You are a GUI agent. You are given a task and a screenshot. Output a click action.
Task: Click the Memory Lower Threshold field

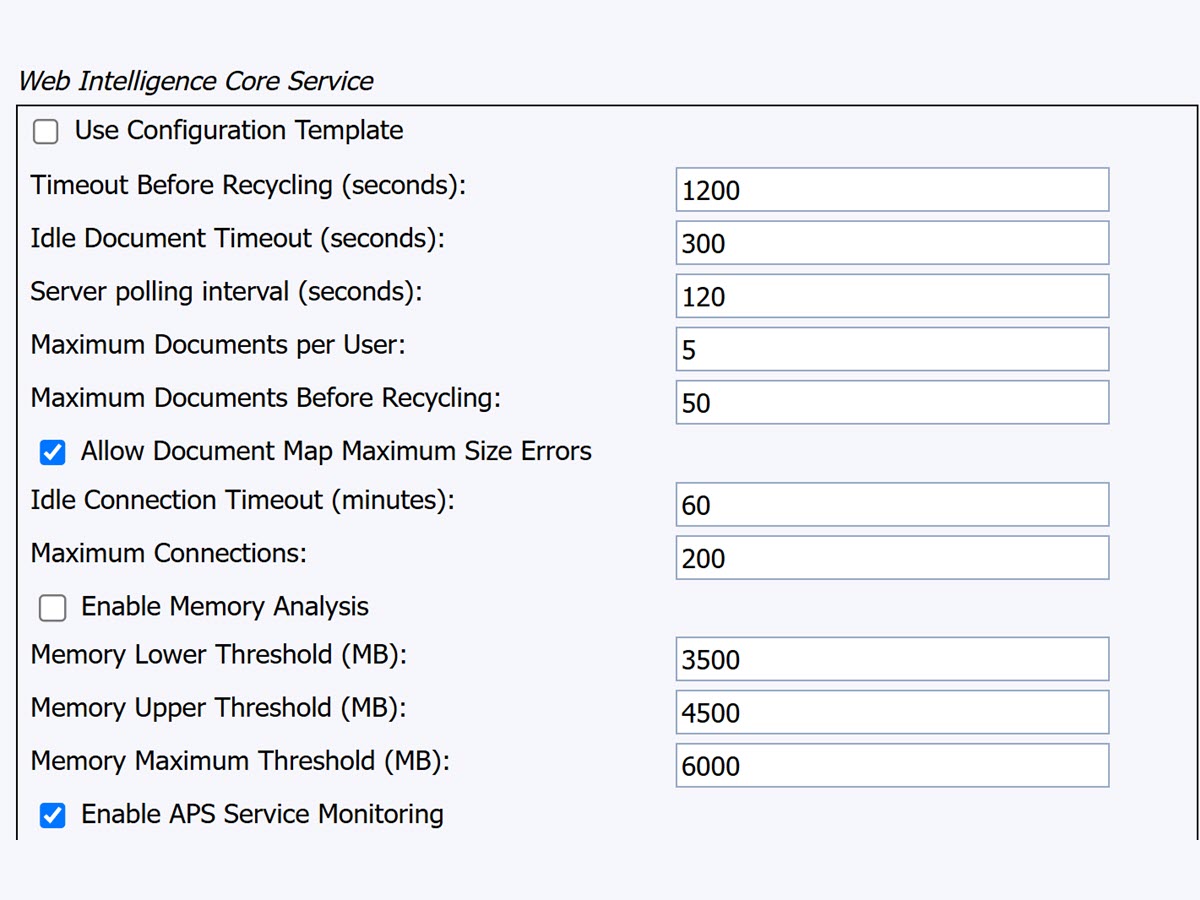pyautogui.click(x=892, y=659)
